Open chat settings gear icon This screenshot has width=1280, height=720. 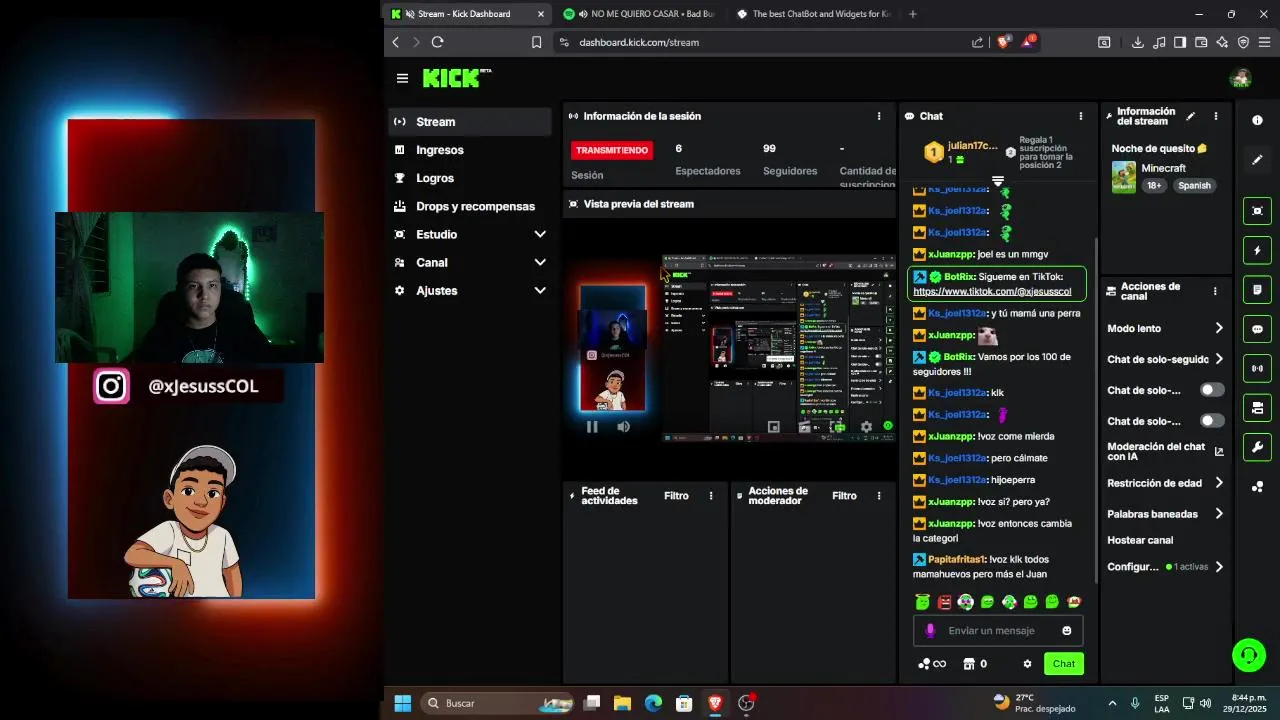(x=1027, y=664)
